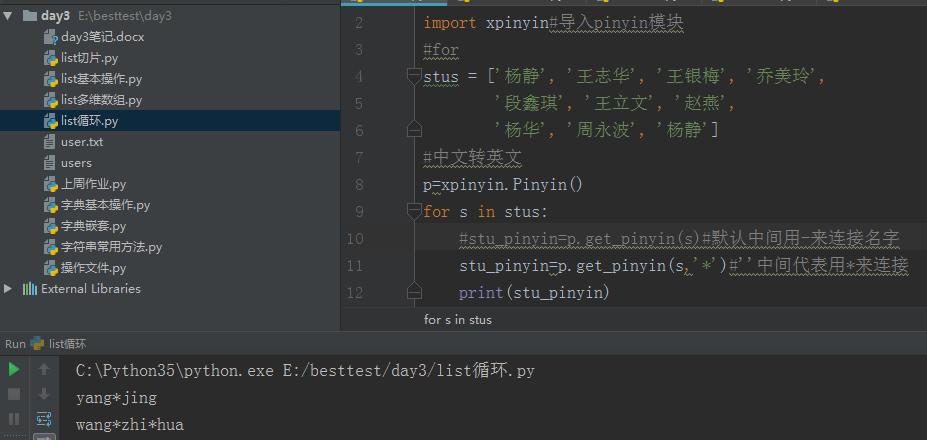
Task: Click the user.txt text file icon
Action: [x=50, y=142]
